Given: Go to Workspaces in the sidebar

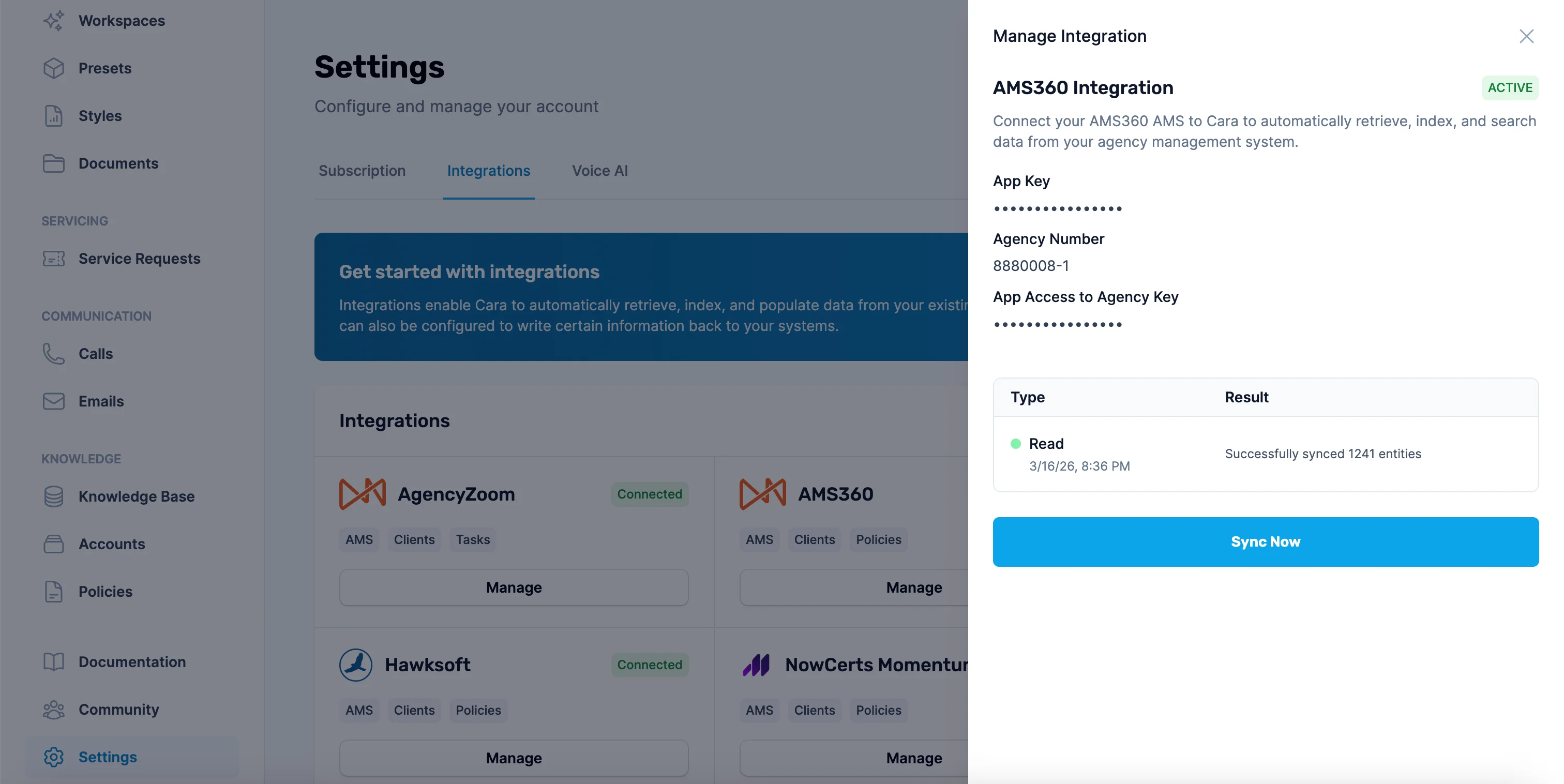Looking at the screenshot, I should tap(122, 21).
